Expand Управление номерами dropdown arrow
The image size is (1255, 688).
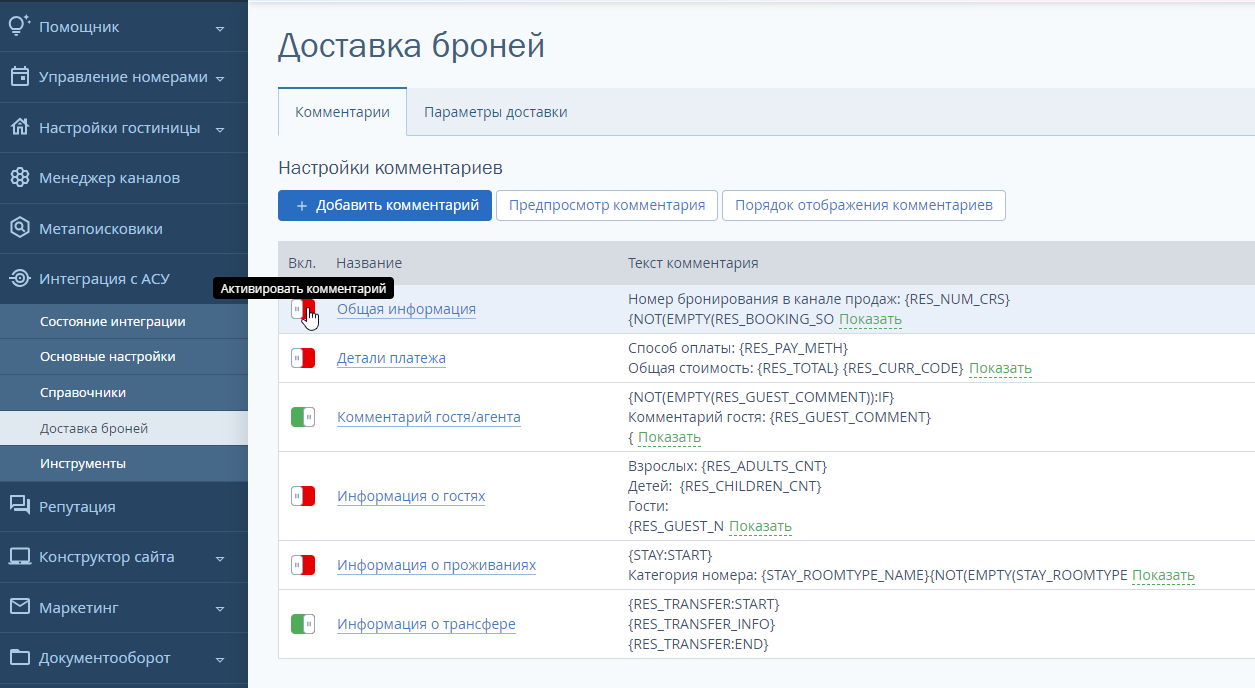click(x=220, y=78)
